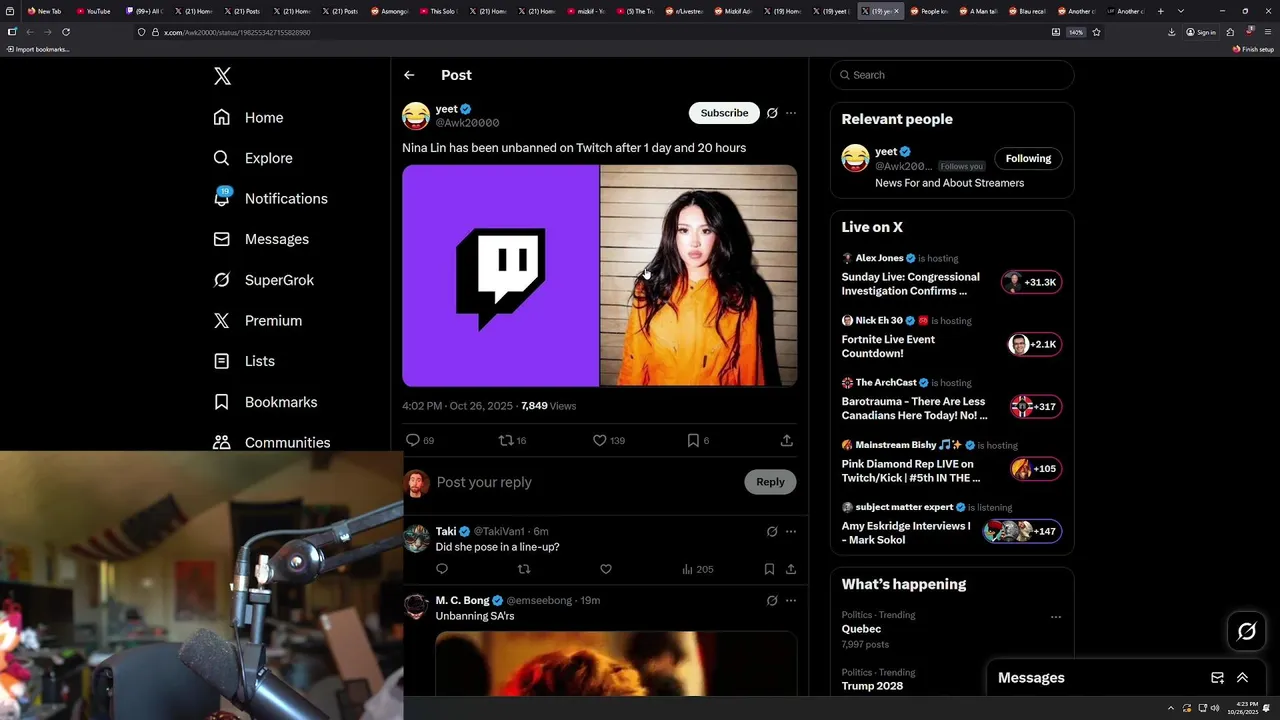Click the floating Grok button

(x=1247, y=631)
